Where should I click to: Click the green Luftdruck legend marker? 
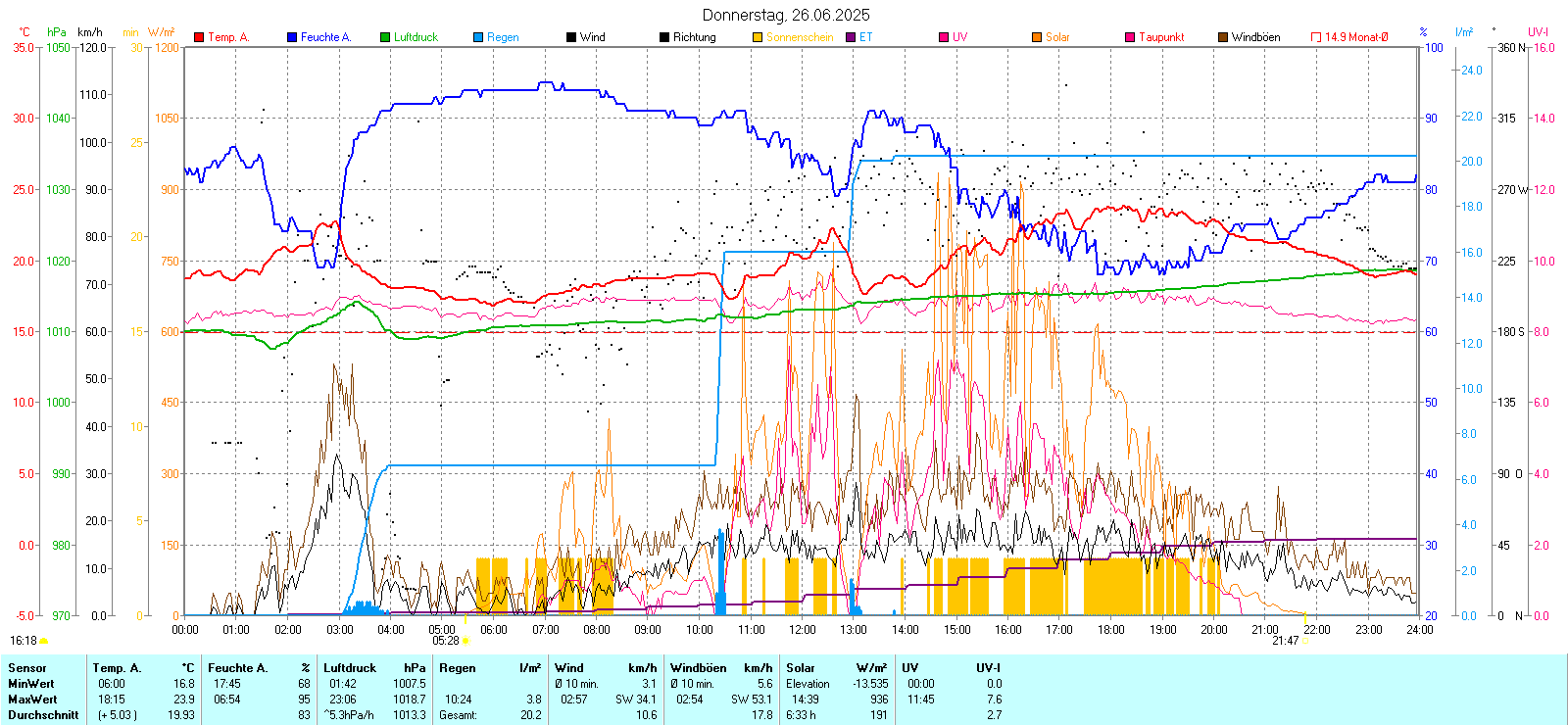(385, 37)
